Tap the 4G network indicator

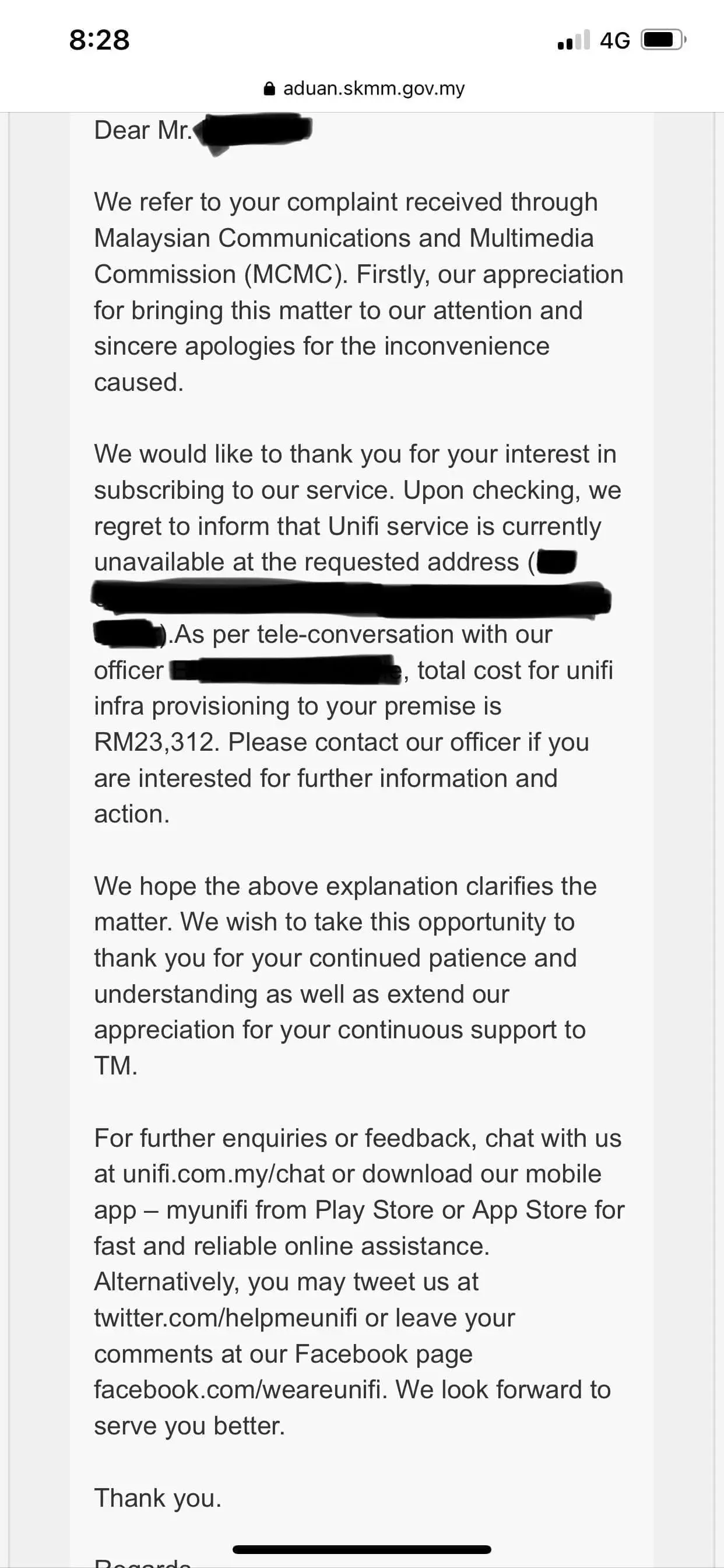point(614,41)
